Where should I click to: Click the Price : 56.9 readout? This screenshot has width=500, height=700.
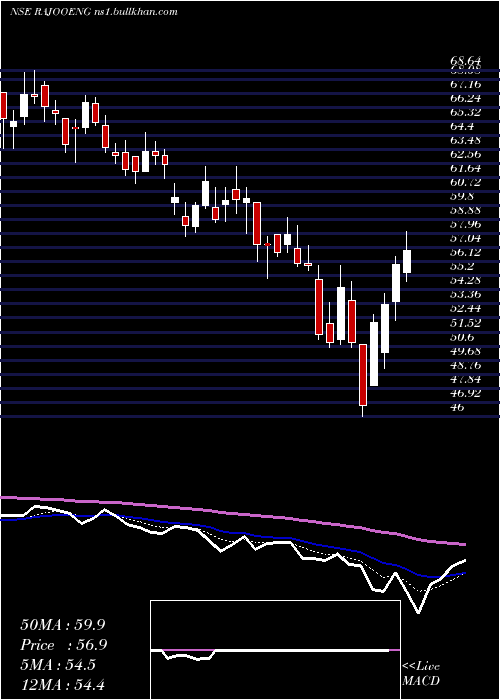tap(63, 645)
